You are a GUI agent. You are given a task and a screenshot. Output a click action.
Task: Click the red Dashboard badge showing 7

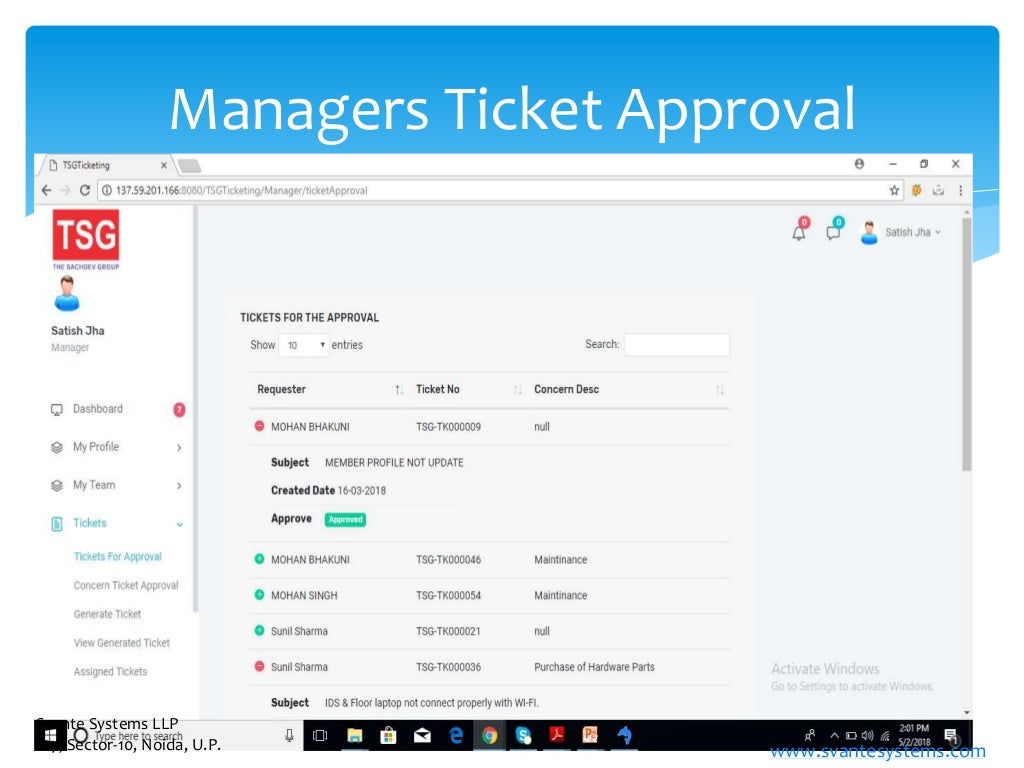(179, 409)
